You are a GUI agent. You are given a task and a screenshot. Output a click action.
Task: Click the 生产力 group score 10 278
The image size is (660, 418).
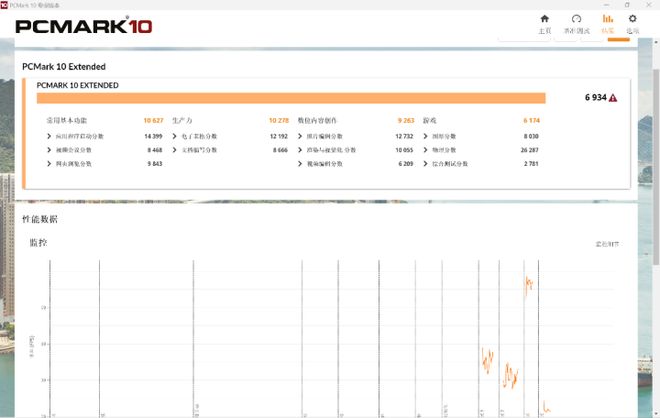point(279,120)
